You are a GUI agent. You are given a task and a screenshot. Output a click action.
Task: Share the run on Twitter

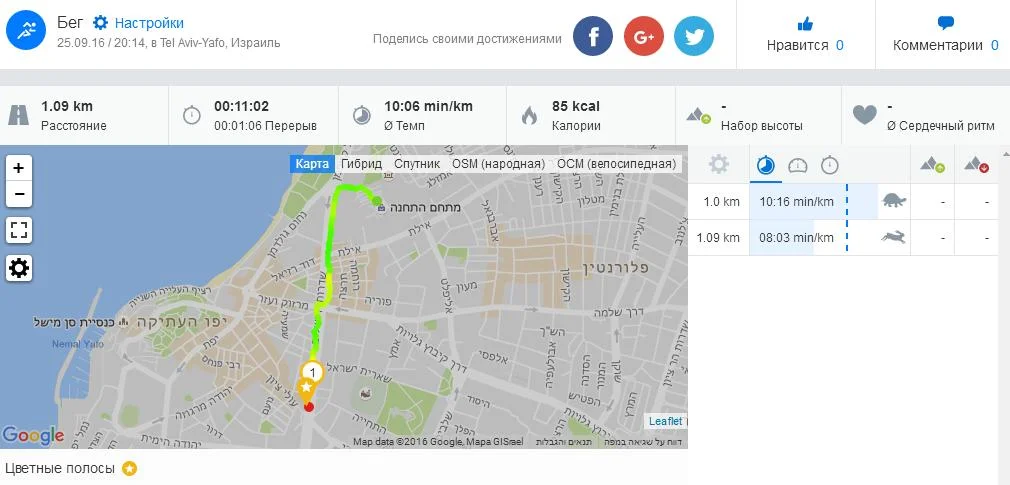click(x=694, y=36)
